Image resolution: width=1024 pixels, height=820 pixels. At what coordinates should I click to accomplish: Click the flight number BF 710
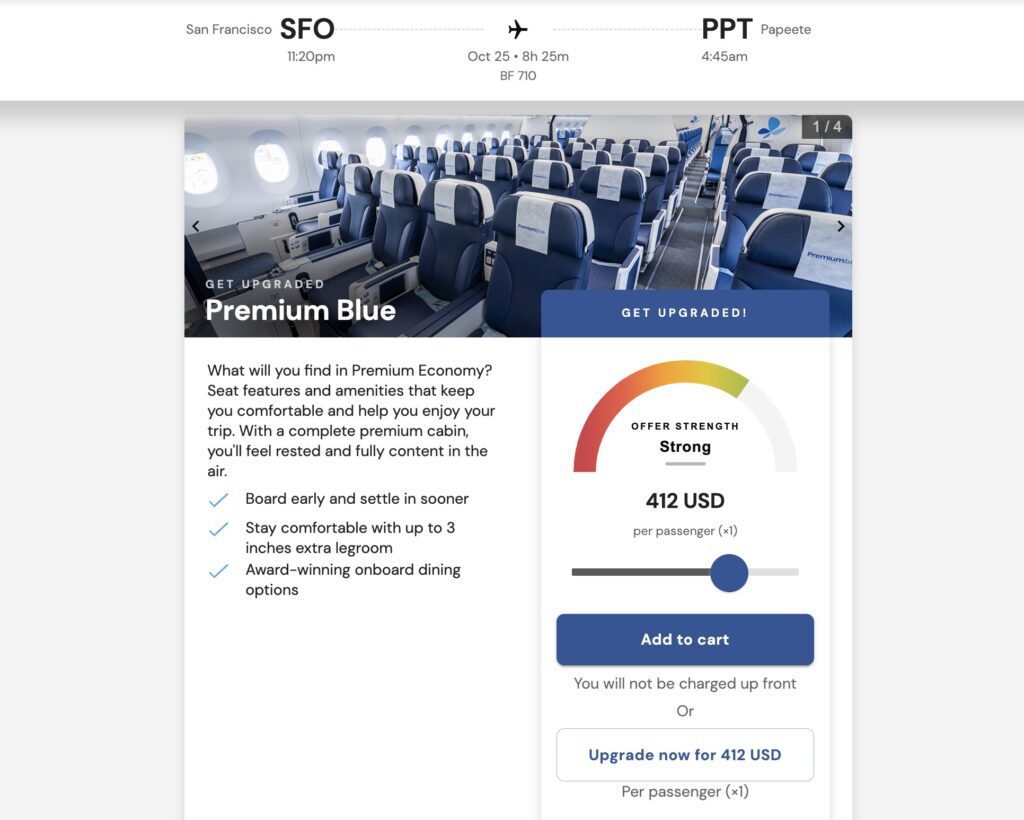click(x=516, y=75)
